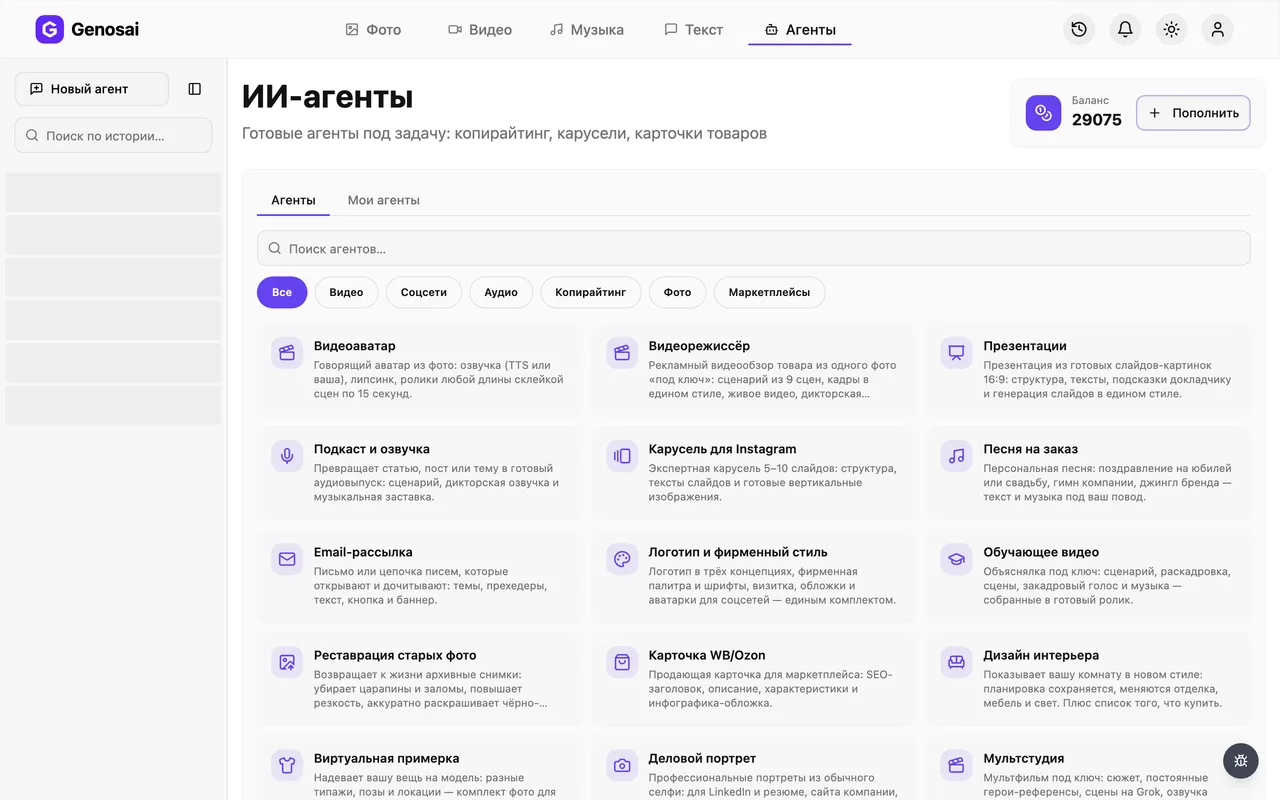
Task: Open the Деловой портрет agent title
Action: pos(702,758)
